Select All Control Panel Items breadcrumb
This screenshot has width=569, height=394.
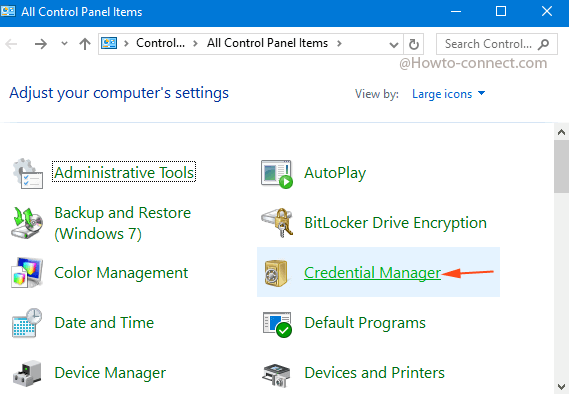[x=267, y=43]
